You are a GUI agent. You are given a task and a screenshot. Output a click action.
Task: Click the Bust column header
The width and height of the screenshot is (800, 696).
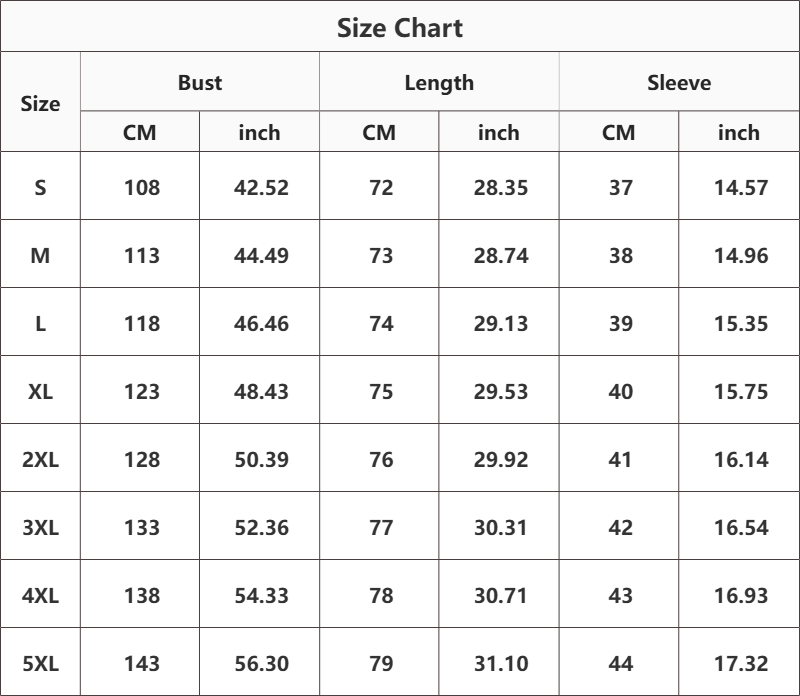(200, 83)
